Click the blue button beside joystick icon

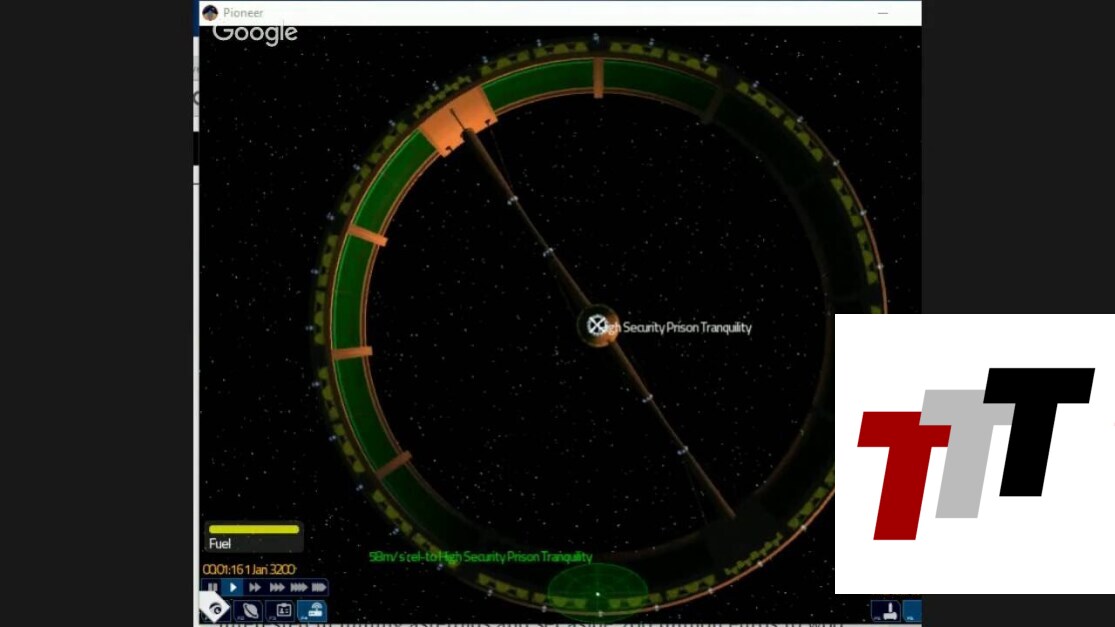910,610
